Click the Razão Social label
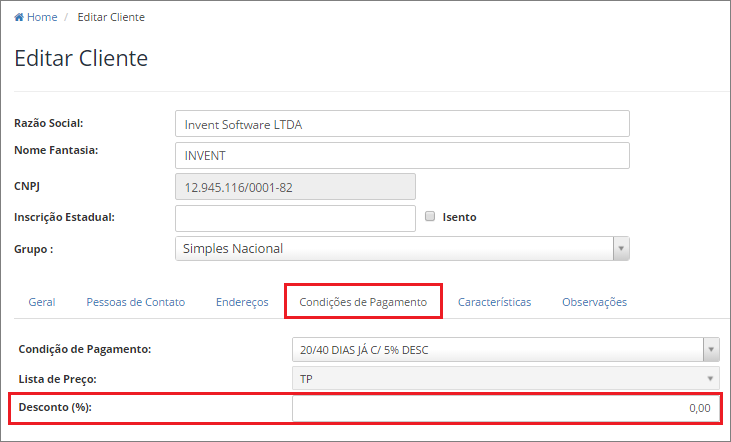The height and width of the screenshot is (442, 731). tap(48, 123)
